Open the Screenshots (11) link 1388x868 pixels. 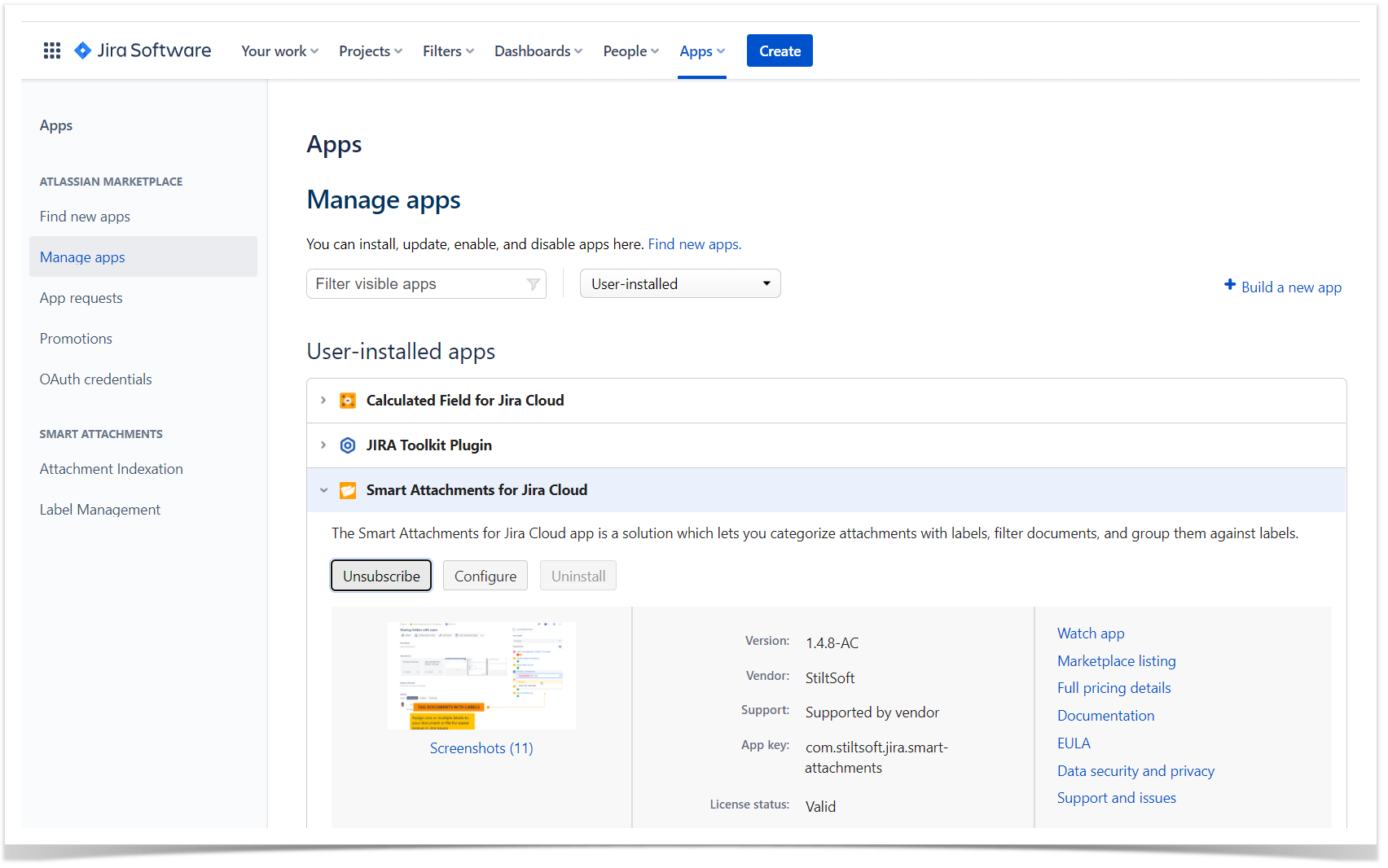tap(481, 748)
